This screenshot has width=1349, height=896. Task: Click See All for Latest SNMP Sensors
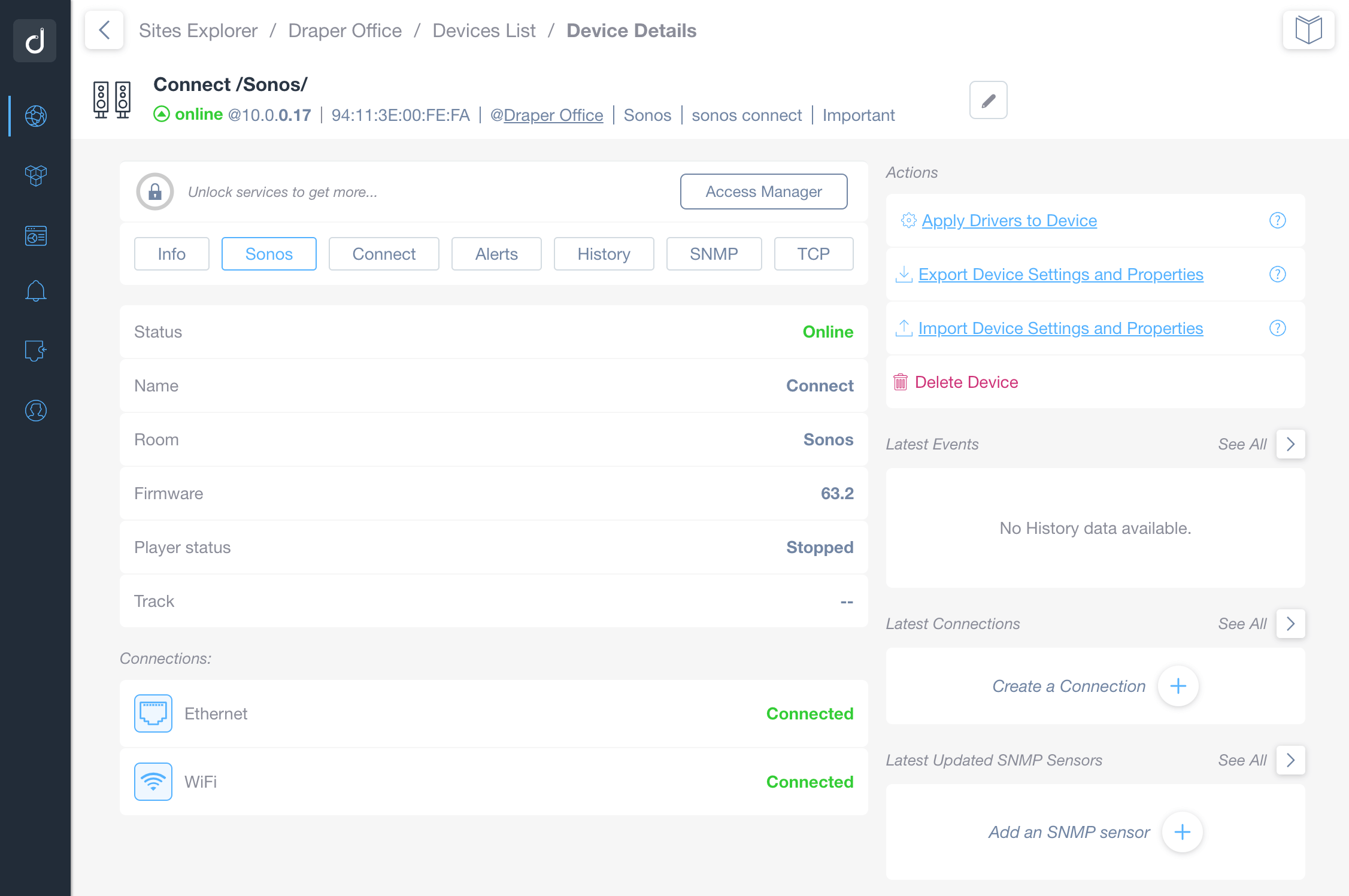[x=1242, y=760]
